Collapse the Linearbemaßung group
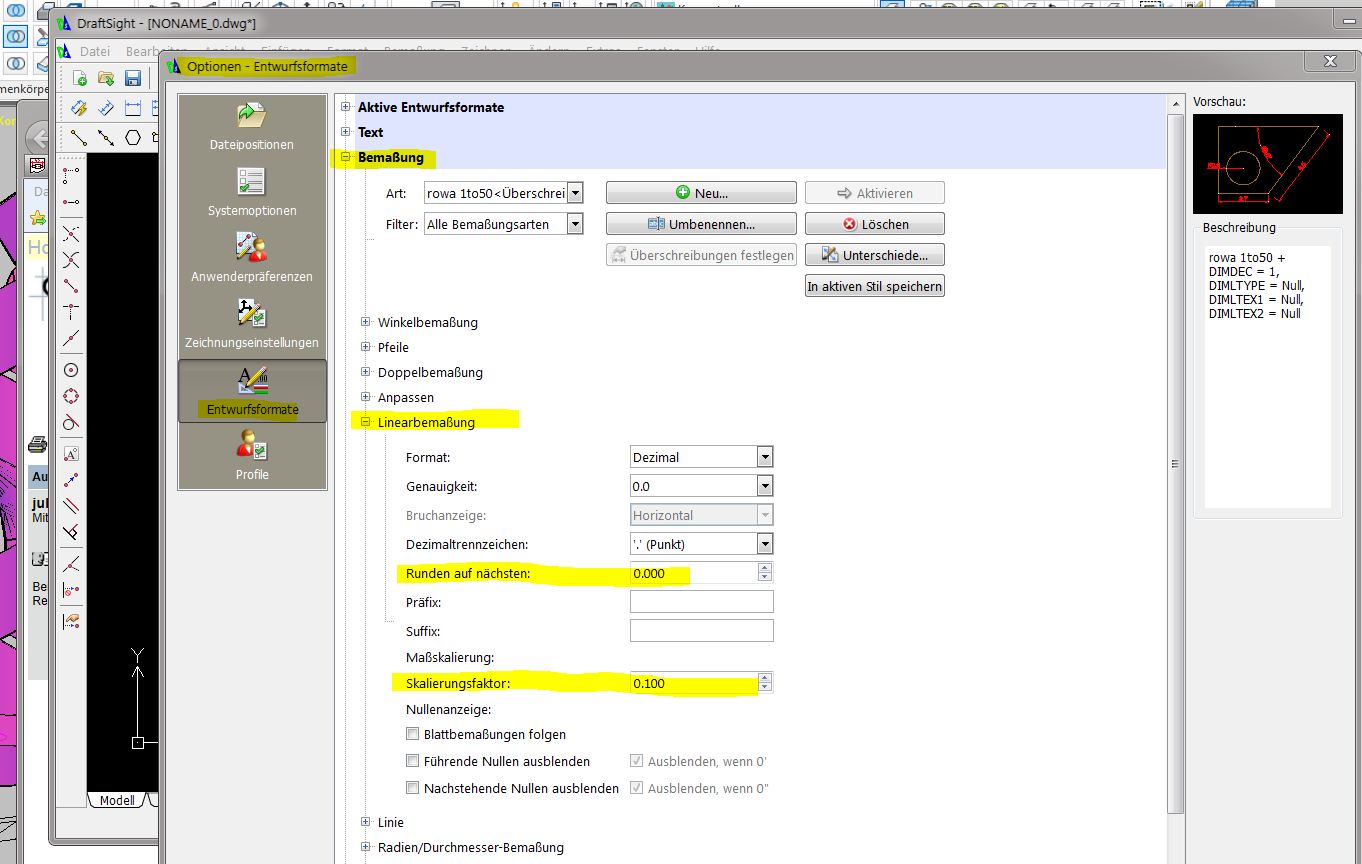Image resolution: width=1362 pixels, height=864 pixels. (366, 422)
